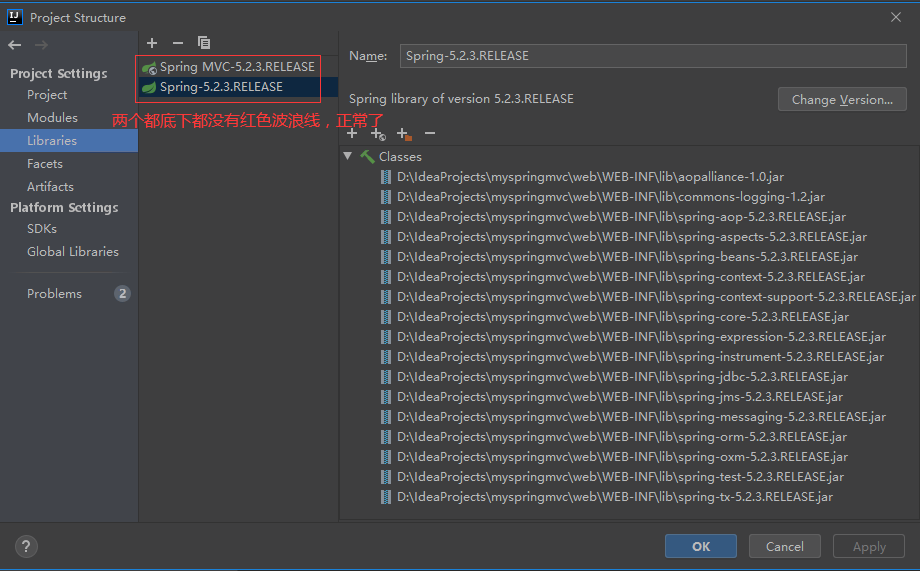Select the aopalliance-1.0.jar entry

click(x=590, y=177)
